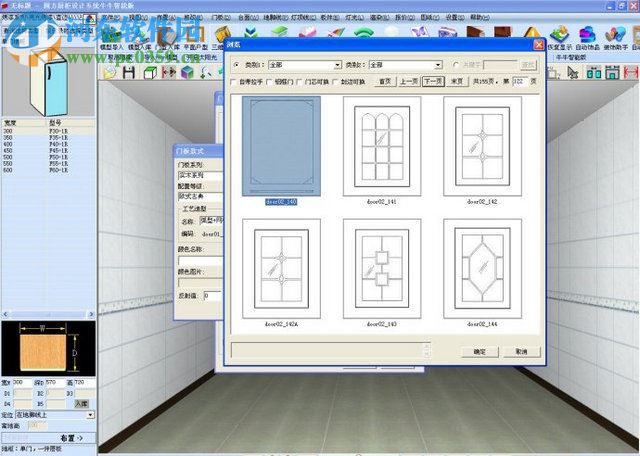640x456 pixels.
Task: Click the page number input field
Action: (520, 82)
